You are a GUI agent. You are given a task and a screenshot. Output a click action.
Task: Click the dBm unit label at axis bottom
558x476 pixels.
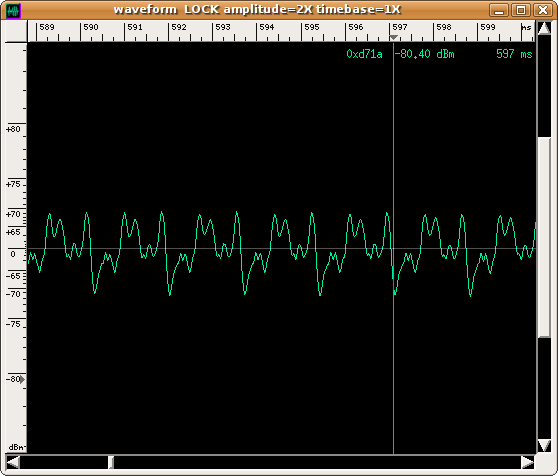(16, 447)
